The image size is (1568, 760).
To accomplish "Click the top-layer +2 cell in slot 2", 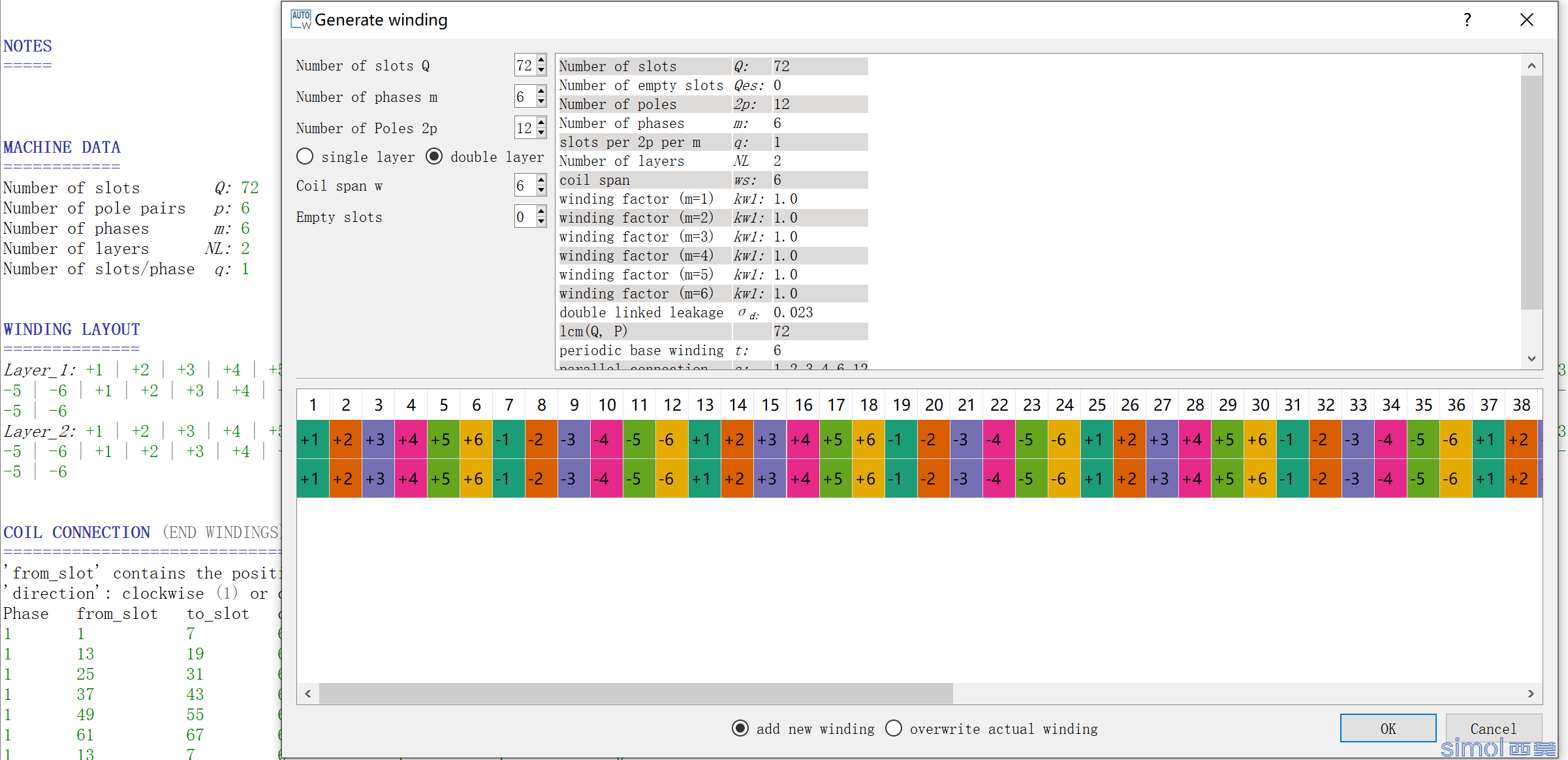I will tap(345, 439).
